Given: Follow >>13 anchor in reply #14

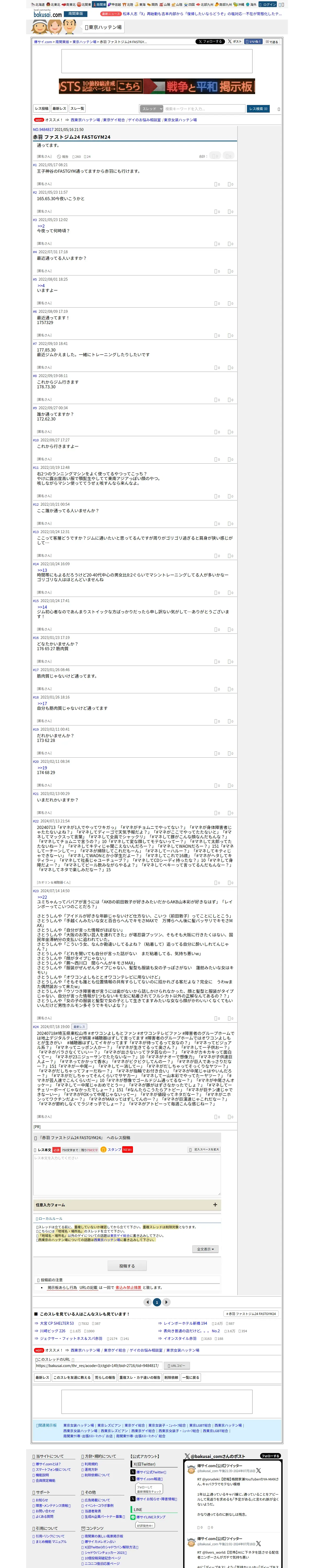Looking at the screenshot, I should (x=42, y=570).
